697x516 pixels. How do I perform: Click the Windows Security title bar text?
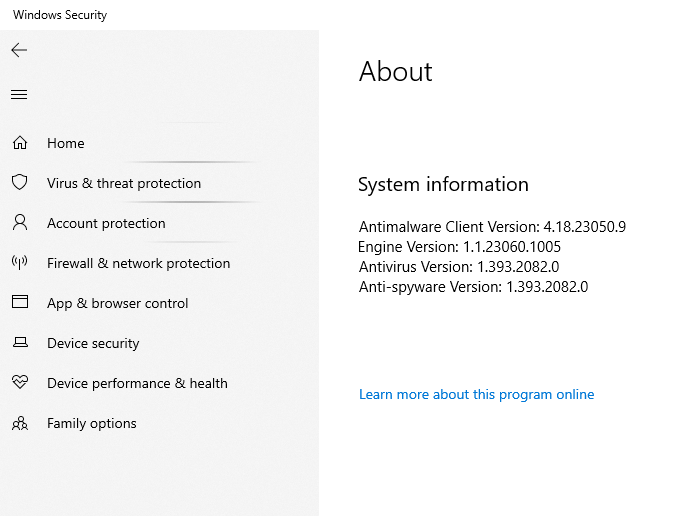click(60, 15)
